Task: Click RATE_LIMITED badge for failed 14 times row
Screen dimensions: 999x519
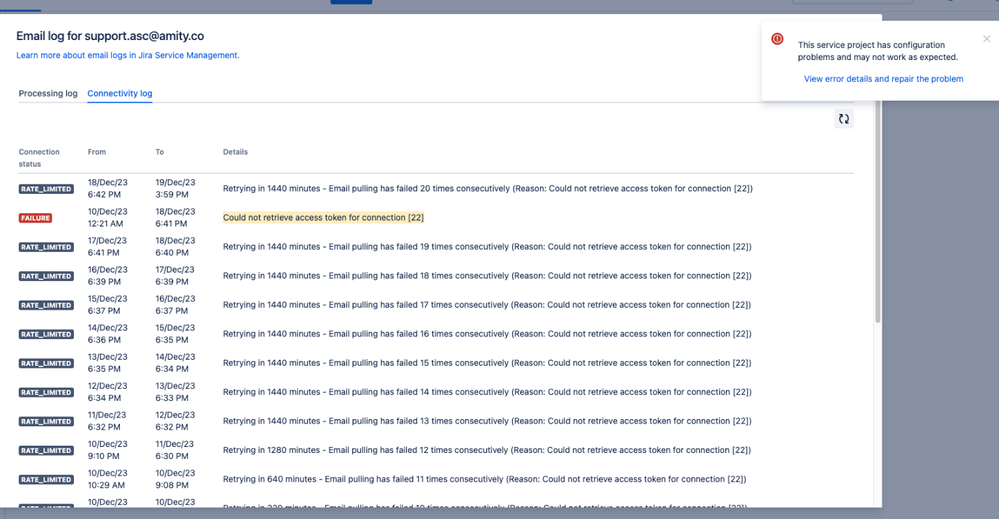Action: [46, 393]
